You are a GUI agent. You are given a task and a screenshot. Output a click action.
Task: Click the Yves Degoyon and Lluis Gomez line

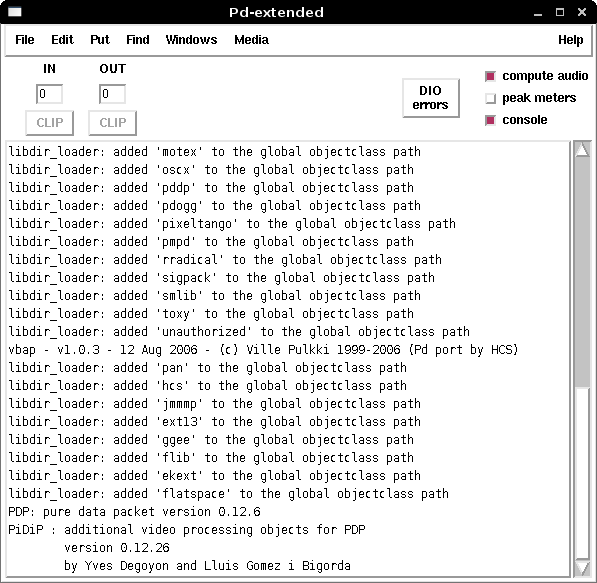pyautogui.click(x=207, y=566)
